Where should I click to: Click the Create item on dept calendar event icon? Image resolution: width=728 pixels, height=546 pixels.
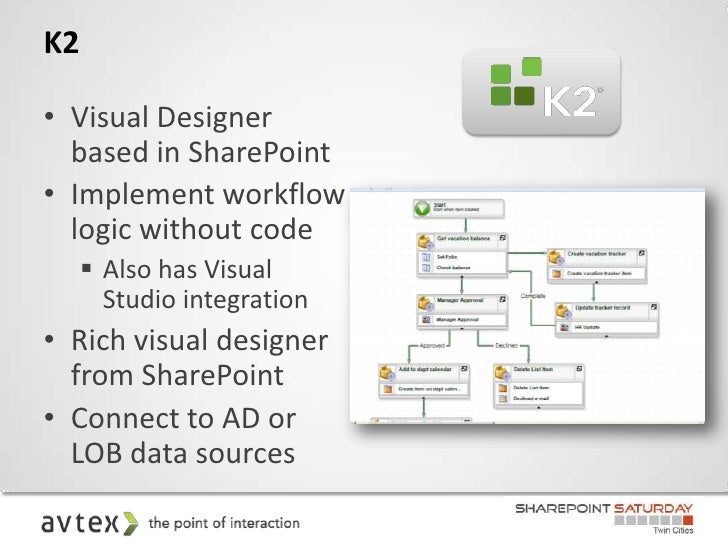388,389
